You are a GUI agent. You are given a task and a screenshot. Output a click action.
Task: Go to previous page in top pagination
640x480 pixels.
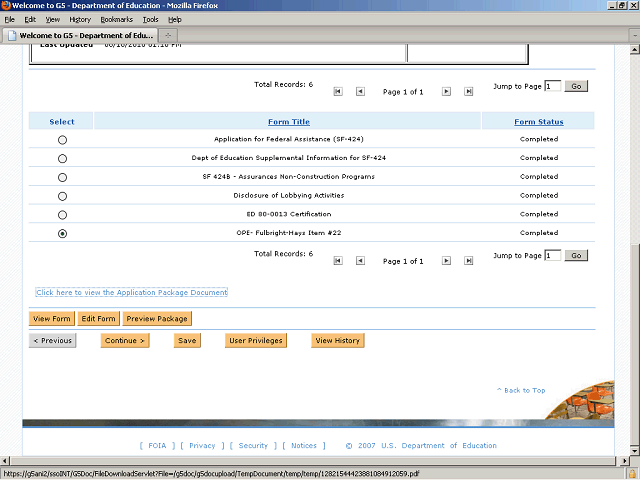click(360, 91)
